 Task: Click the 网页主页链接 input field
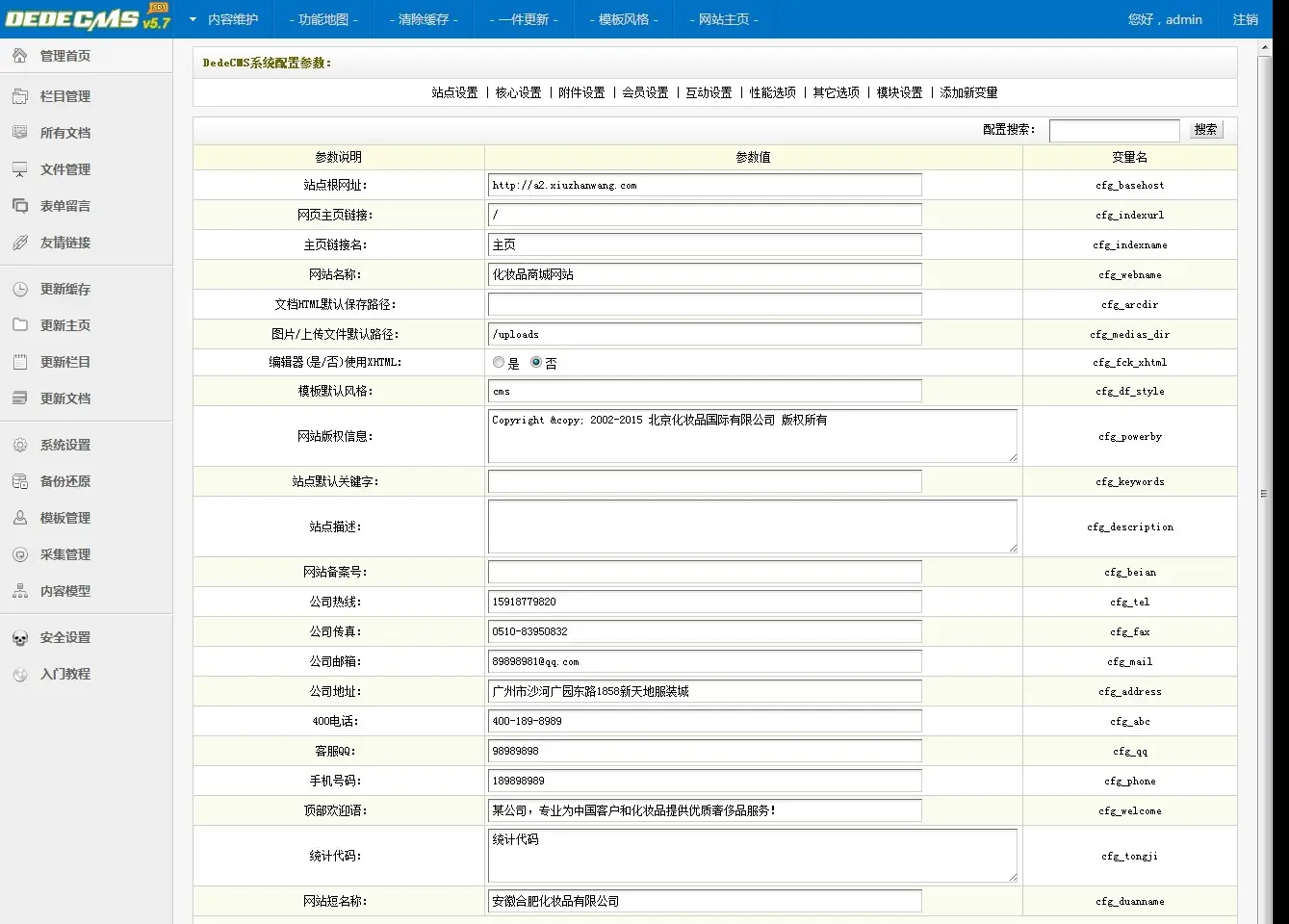tap(705, 215)
